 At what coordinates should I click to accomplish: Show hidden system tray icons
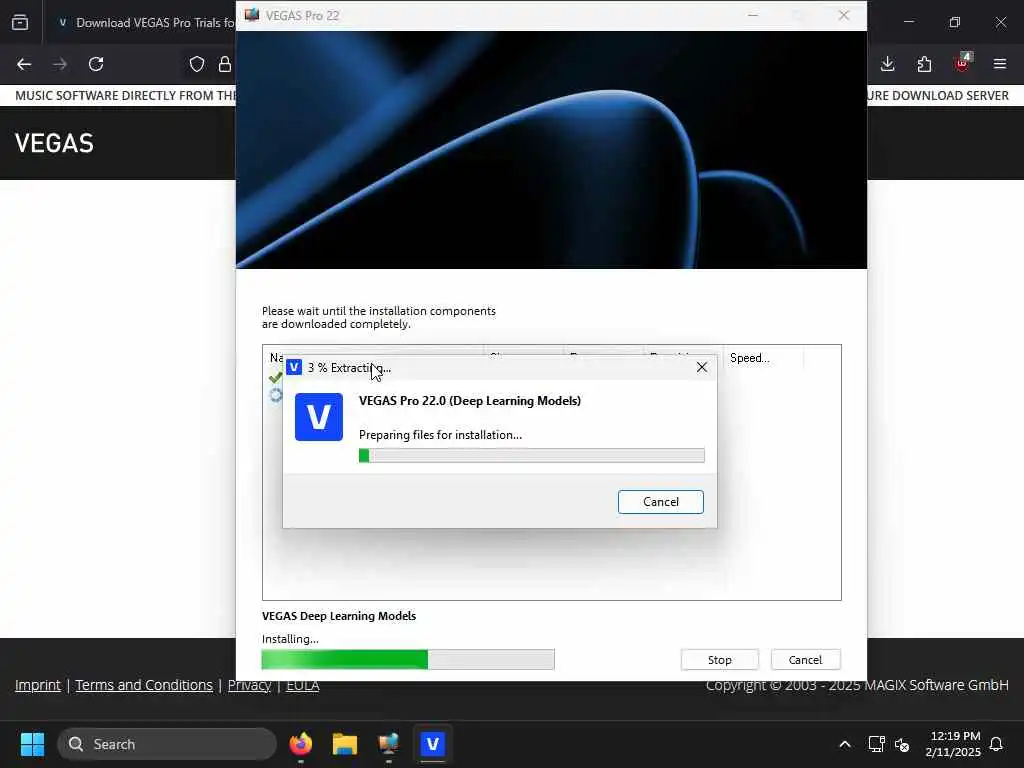(x=844, y=744)
